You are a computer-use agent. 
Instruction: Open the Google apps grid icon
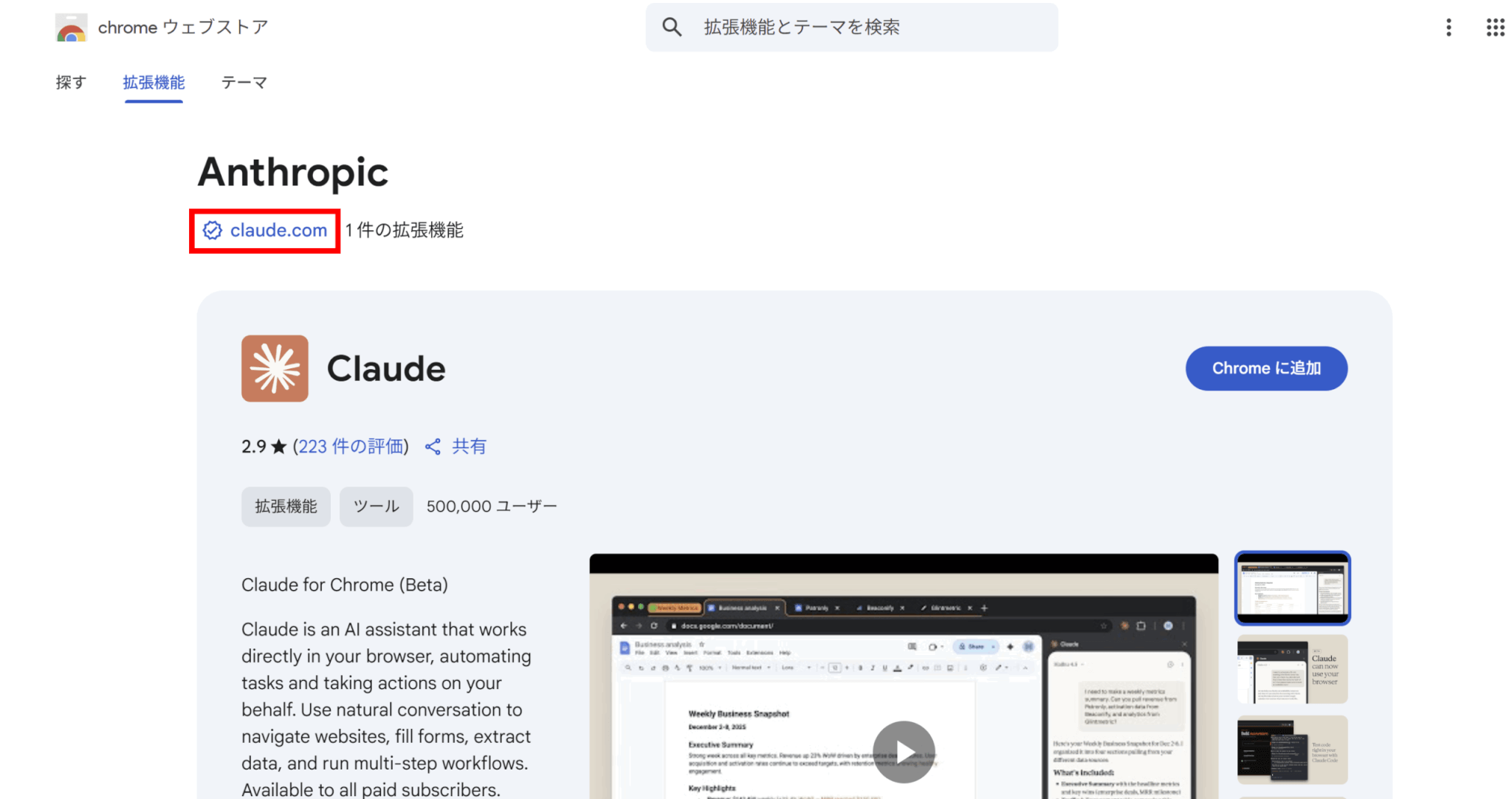[x=1495, y=27]
